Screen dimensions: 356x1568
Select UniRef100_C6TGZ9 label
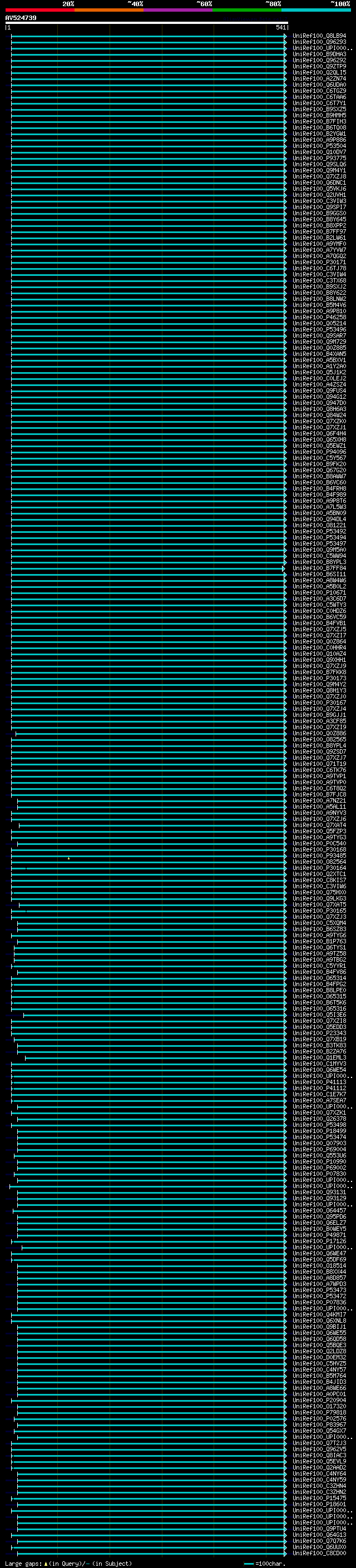pyautogui.click(x=319, y=91)
